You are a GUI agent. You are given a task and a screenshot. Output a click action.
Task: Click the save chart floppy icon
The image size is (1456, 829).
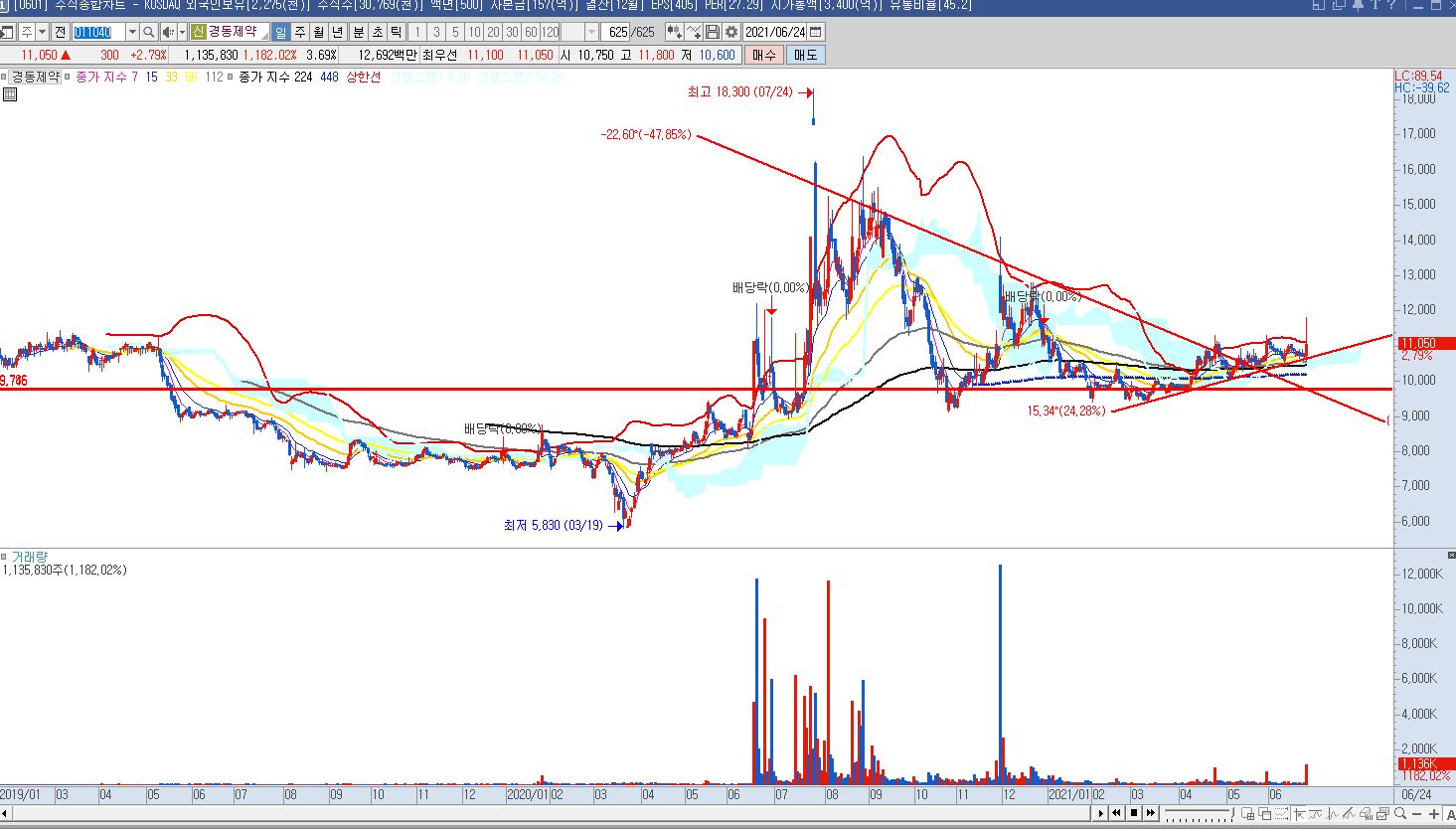coord(713,32)
